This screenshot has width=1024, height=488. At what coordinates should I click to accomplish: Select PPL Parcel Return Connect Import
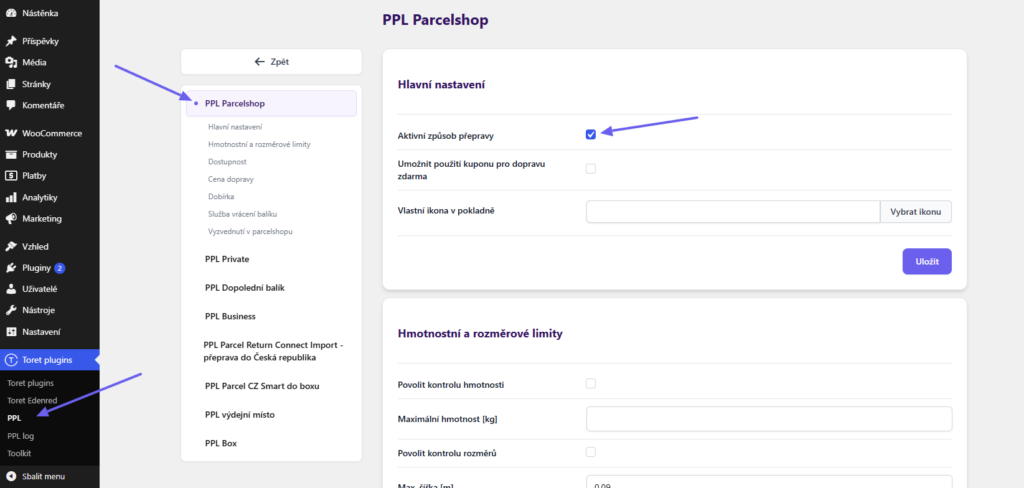coord(271,351)
